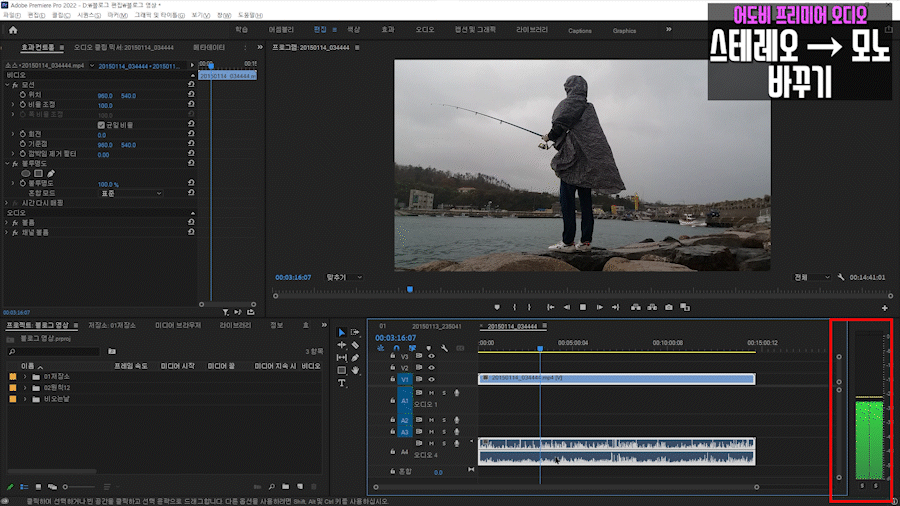Toggle Linked Selection in timeline
Viewport: 900px width, 506px height.
pyautogui.click(x=412, y=348)
